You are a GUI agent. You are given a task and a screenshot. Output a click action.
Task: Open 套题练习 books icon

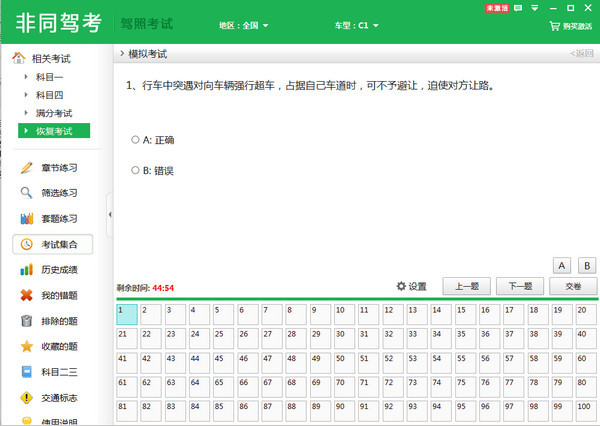[26, 219]
